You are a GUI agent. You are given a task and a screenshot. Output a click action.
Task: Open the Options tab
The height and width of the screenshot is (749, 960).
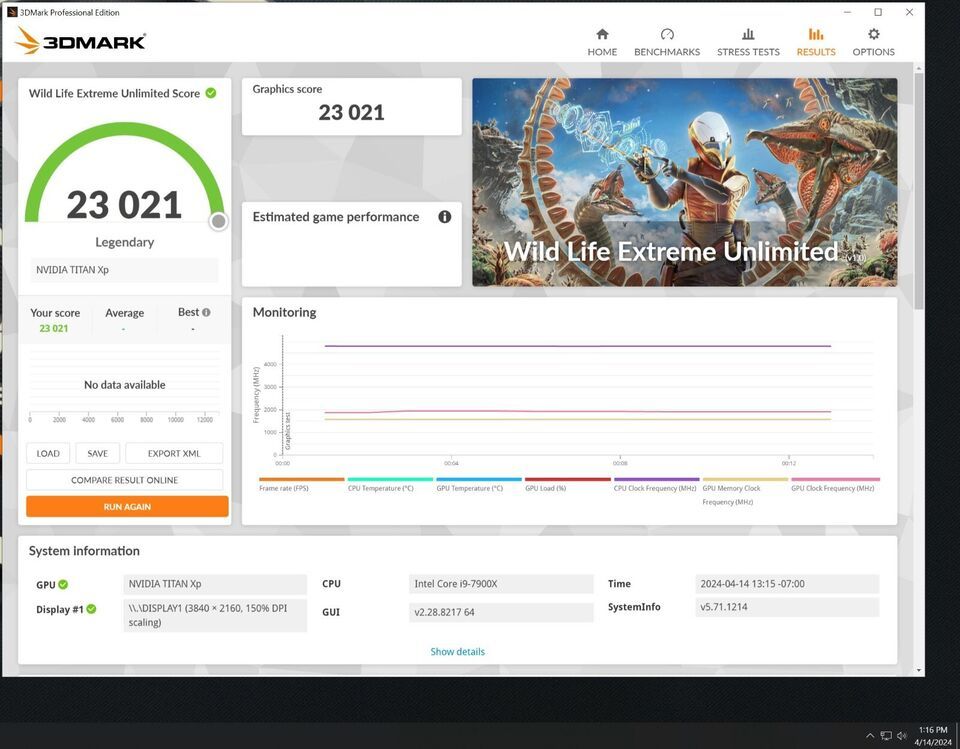pyautogui.click(x=873, y=42)
